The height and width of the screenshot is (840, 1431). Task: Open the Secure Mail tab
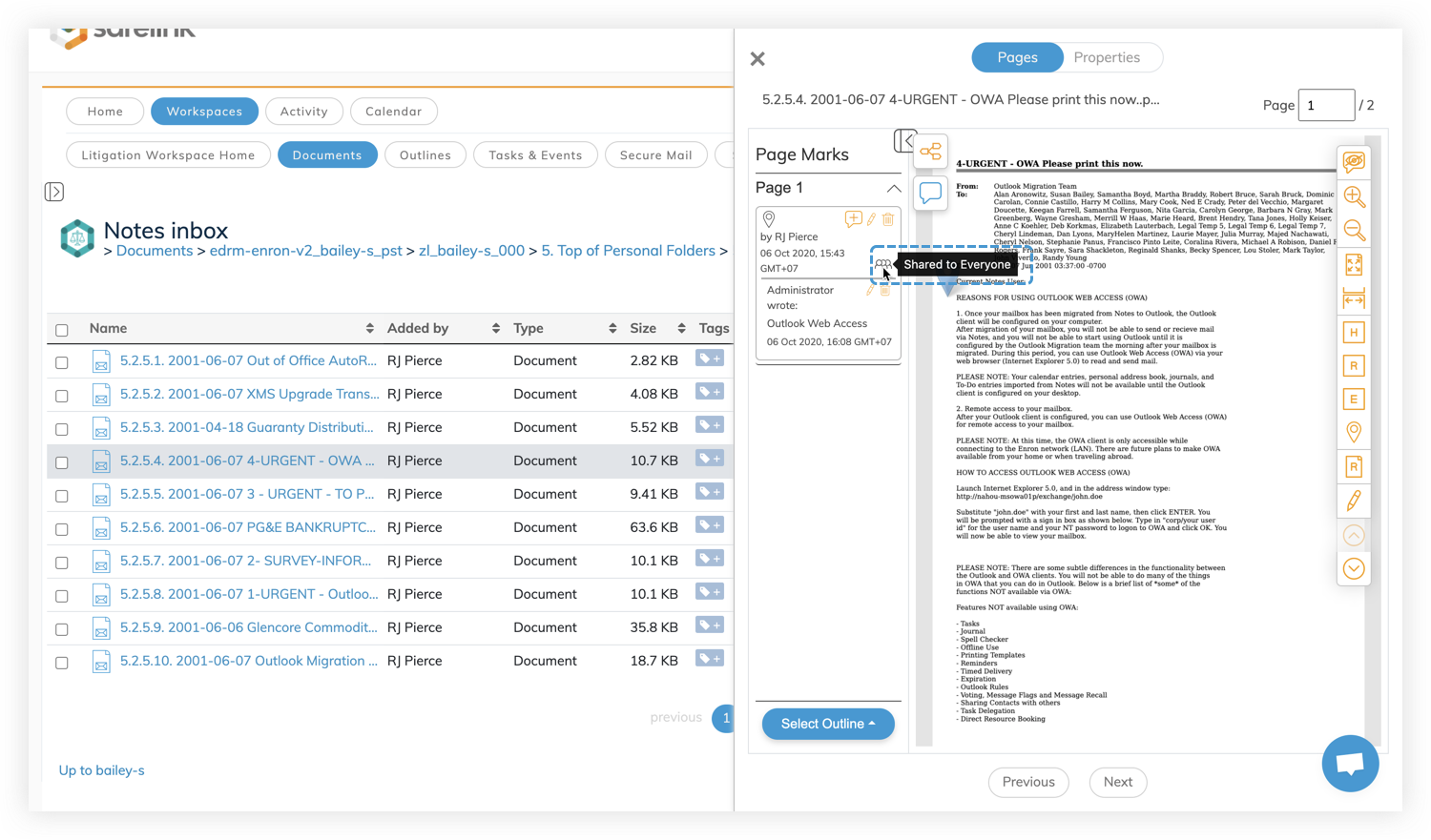tap(656, 155)
